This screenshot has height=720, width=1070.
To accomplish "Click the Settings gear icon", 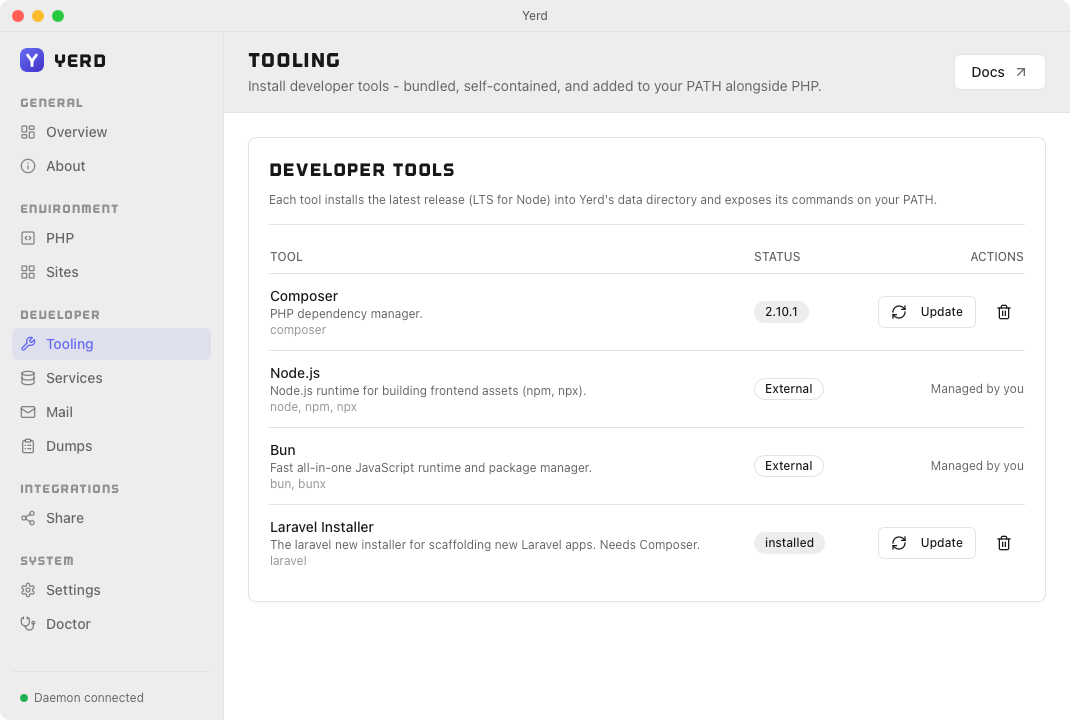I will pos(28,590).
